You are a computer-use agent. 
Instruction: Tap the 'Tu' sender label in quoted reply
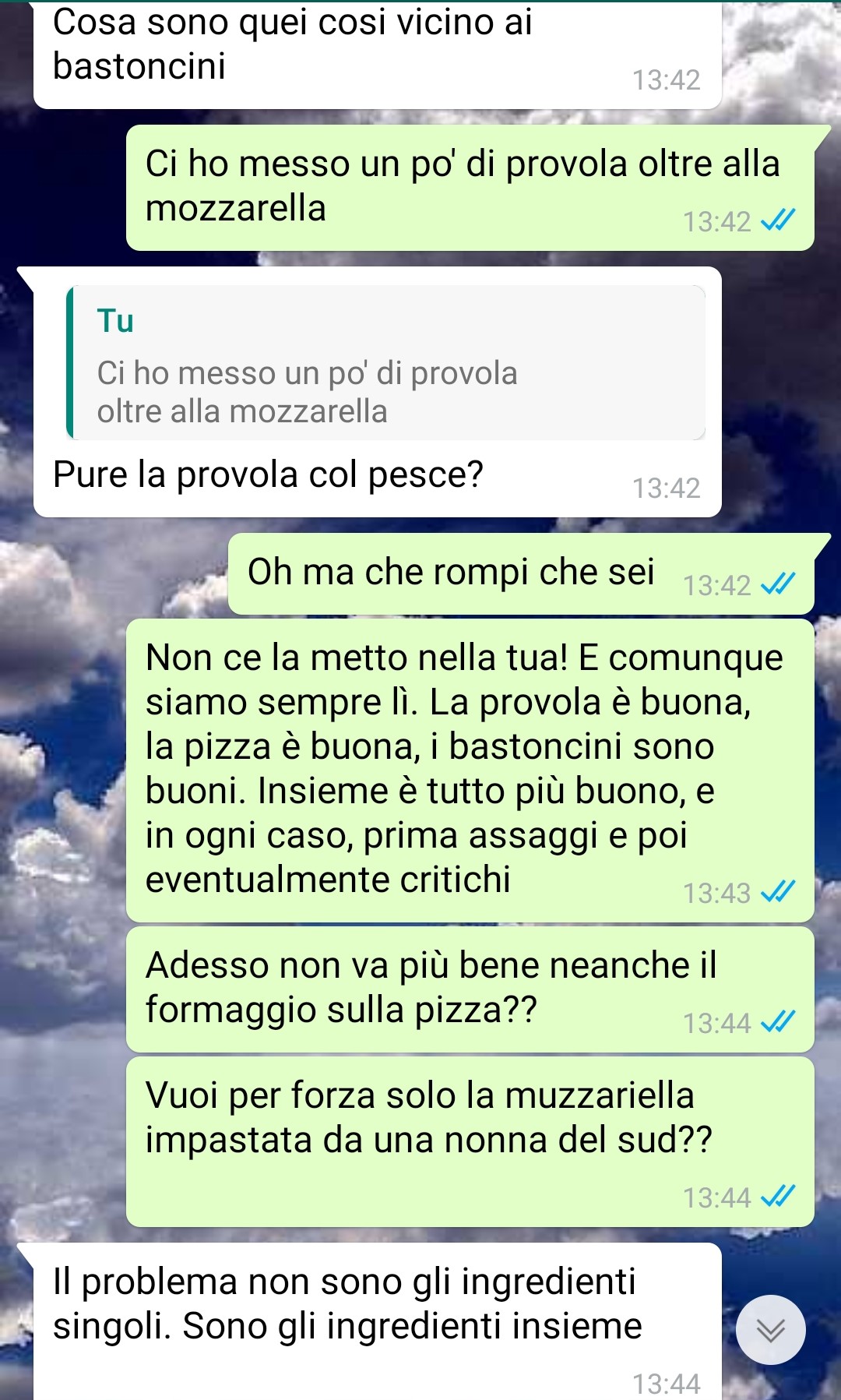click(x=115, y=321)
